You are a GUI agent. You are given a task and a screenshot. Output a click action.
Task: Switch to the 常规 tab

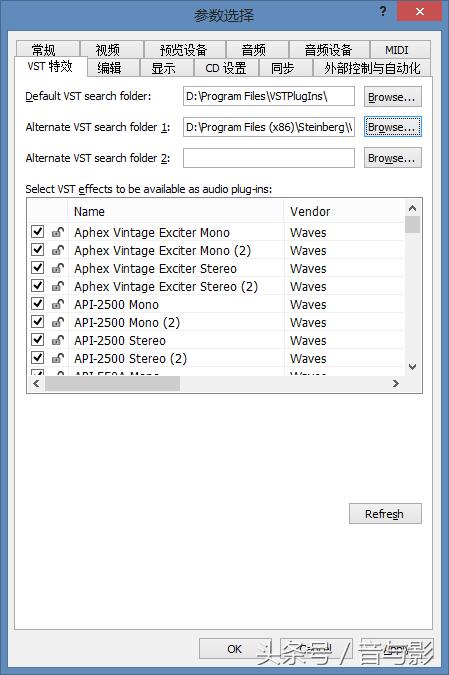point(47,50)
